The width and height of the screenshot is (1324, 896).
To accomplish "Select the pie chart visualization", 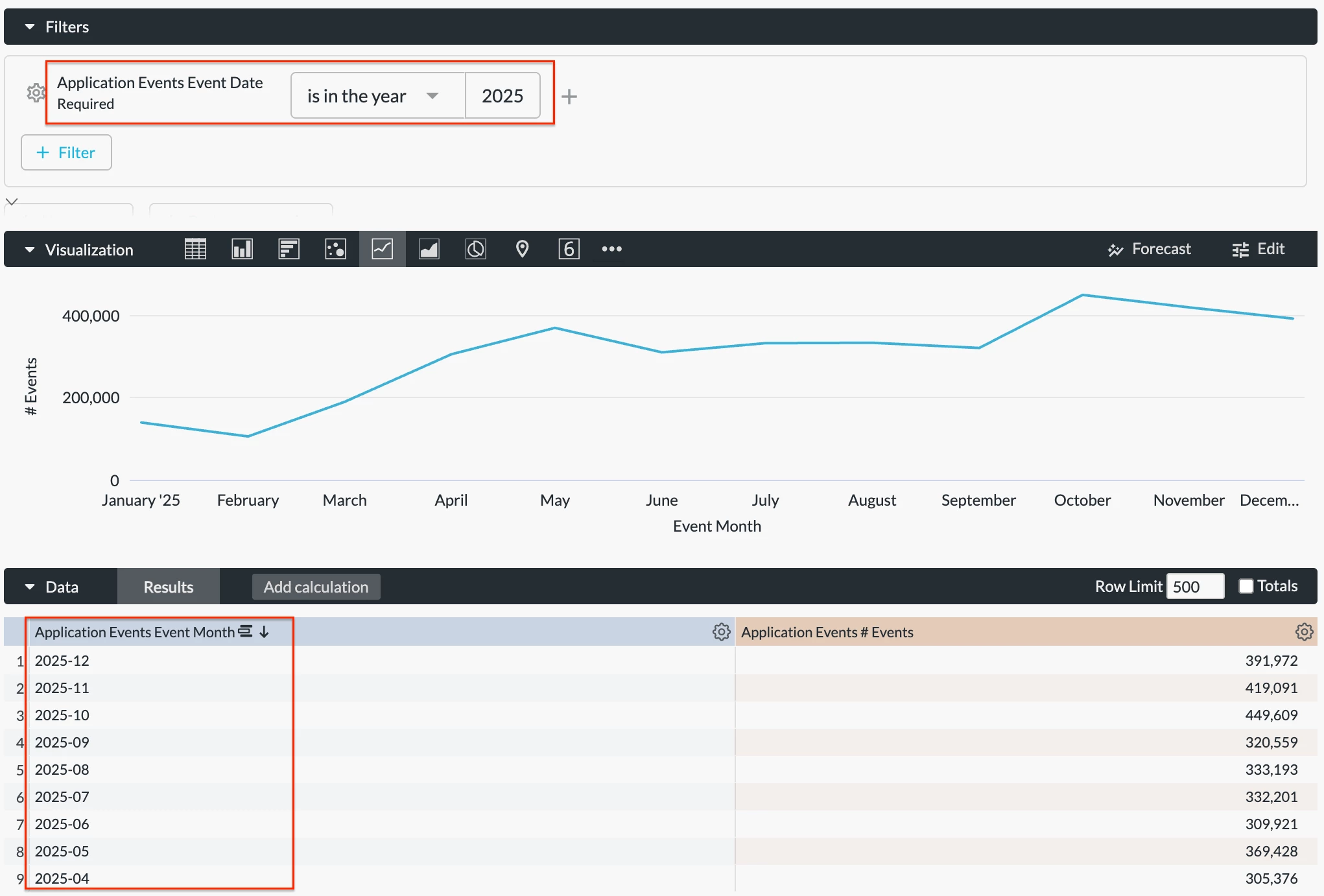I will pyautogui.click(x=475, y=249).
